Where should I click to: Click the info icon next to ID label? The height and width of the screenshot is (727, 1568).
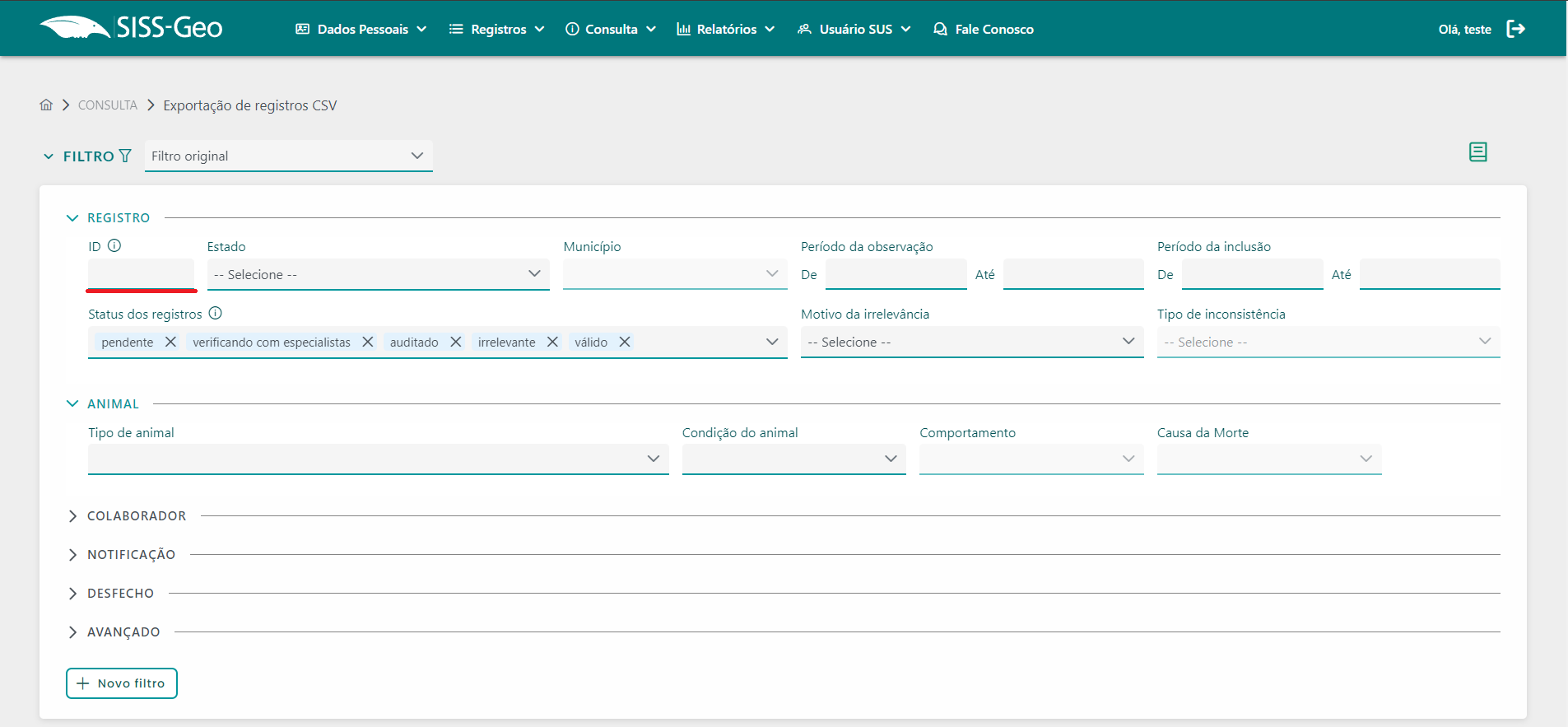[114, 246]
